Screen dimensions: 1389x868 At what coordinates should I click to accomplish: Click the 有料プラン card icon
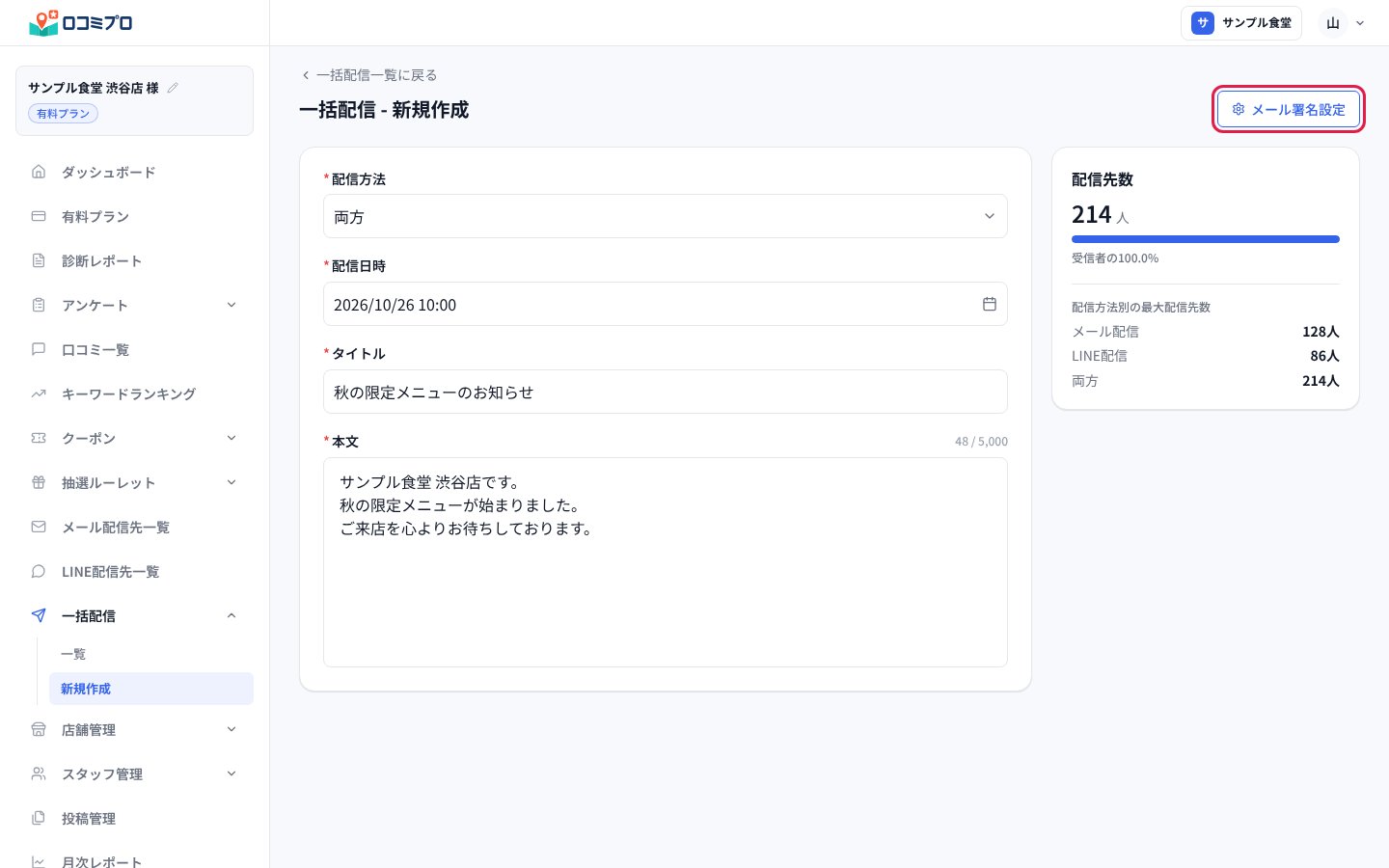coord(39,216)
